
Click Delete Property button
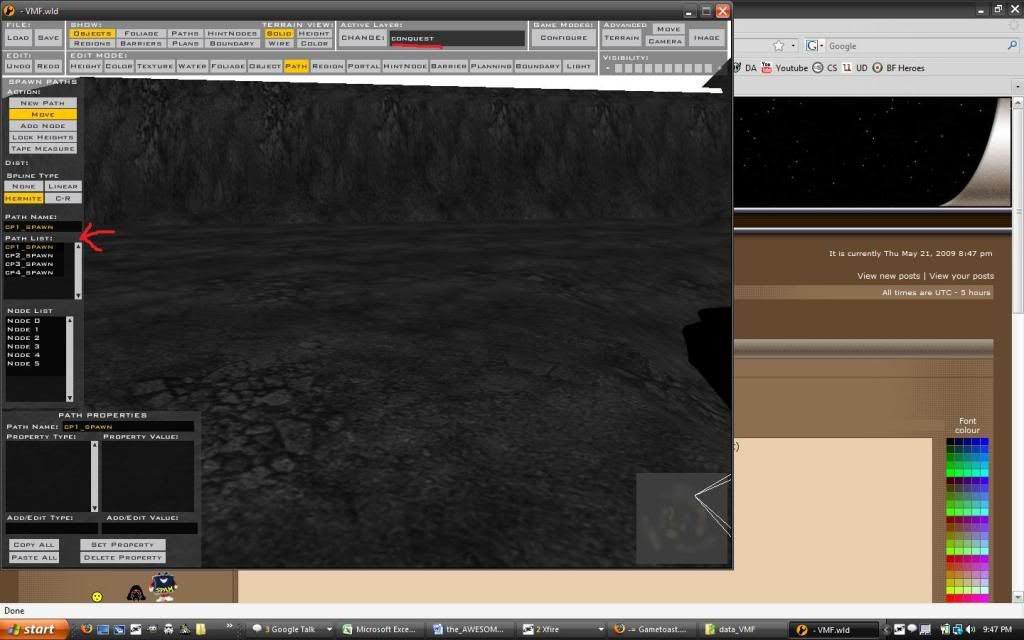coord(123,558)
